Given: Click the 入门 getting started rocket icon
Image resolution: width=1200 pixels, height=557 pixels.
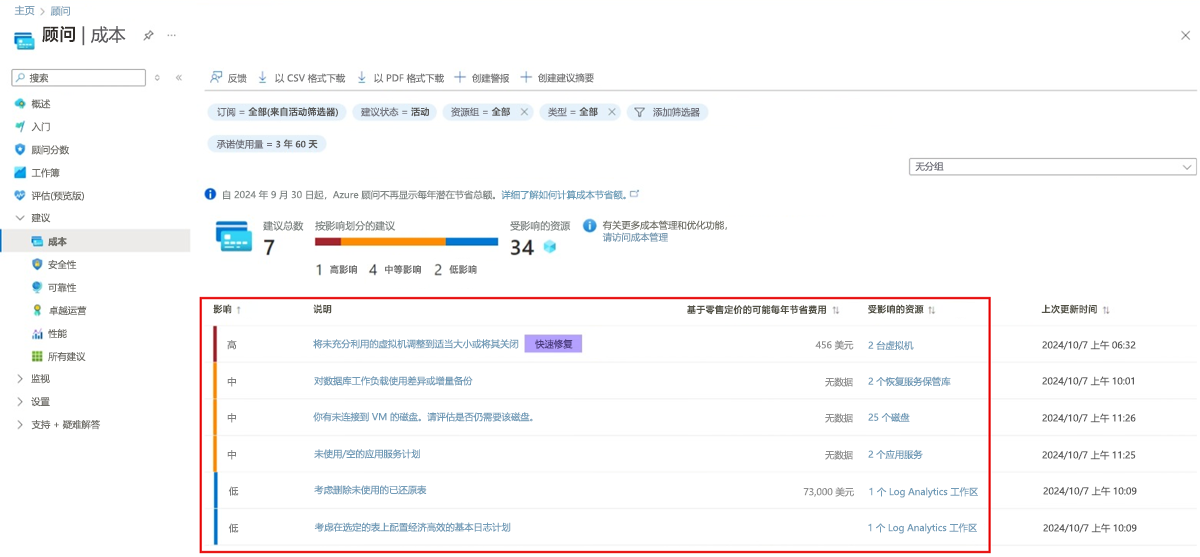Looking at the screenshot, I should [20, 127].
